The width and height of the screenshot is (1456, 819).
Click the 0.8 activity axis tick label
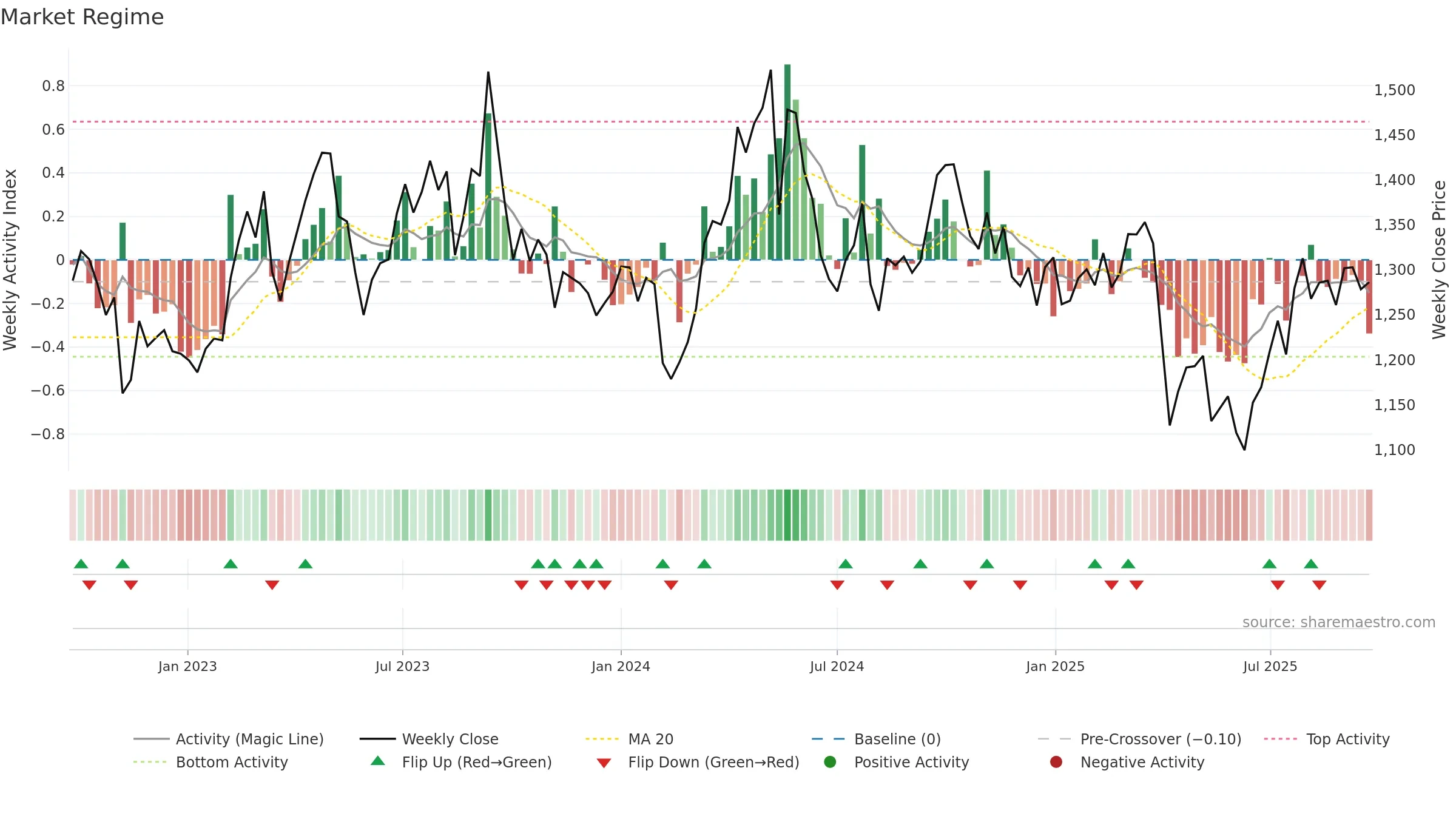click(53, 86)
